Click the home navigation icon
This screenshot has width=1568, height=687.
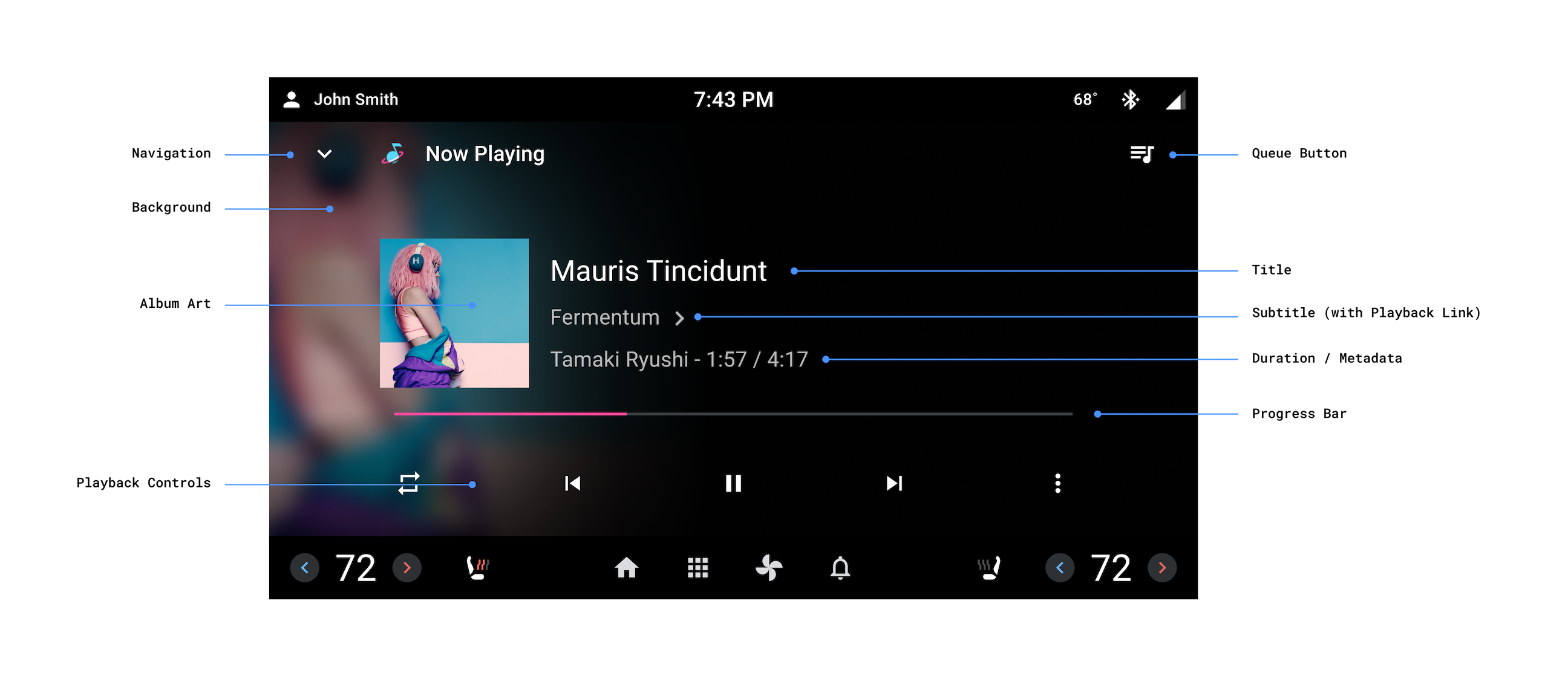[627, 569]
